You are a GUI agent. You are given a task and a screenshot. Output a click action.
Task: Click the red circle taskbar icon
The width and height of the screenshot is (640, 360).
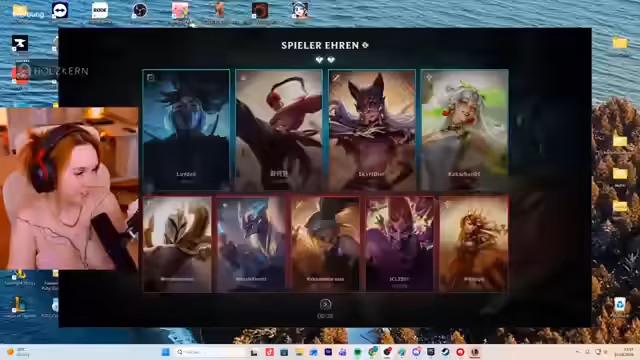coord(460,352)
